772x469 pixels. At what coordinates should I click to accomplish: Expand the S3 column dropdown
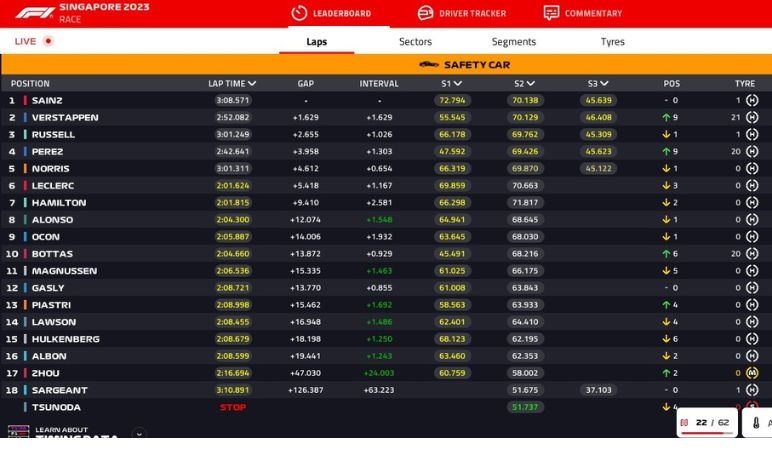pyautogui.click(x=606, y=84)
